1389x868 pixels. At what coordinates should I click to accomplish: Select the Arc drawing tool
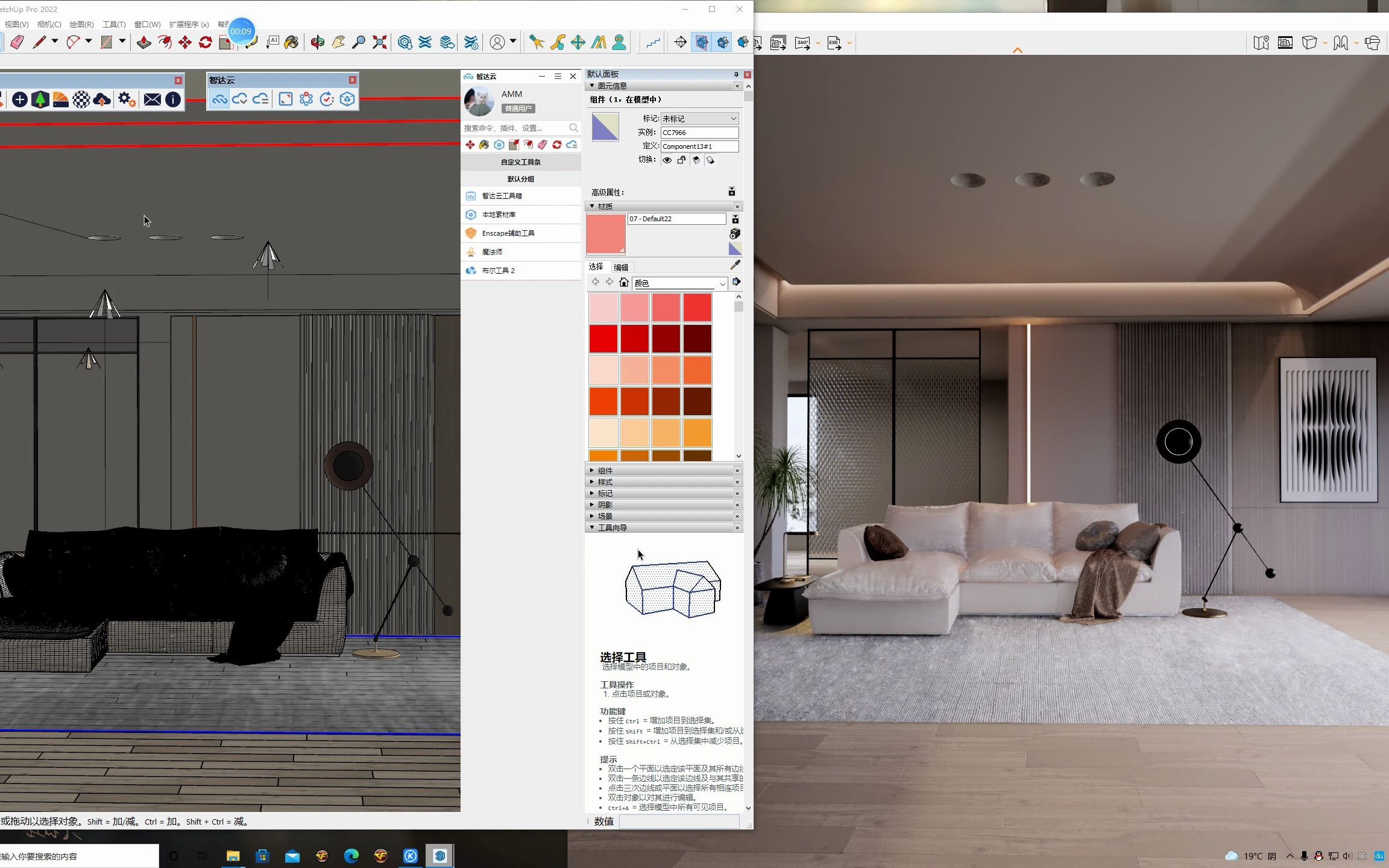(73, 42)
